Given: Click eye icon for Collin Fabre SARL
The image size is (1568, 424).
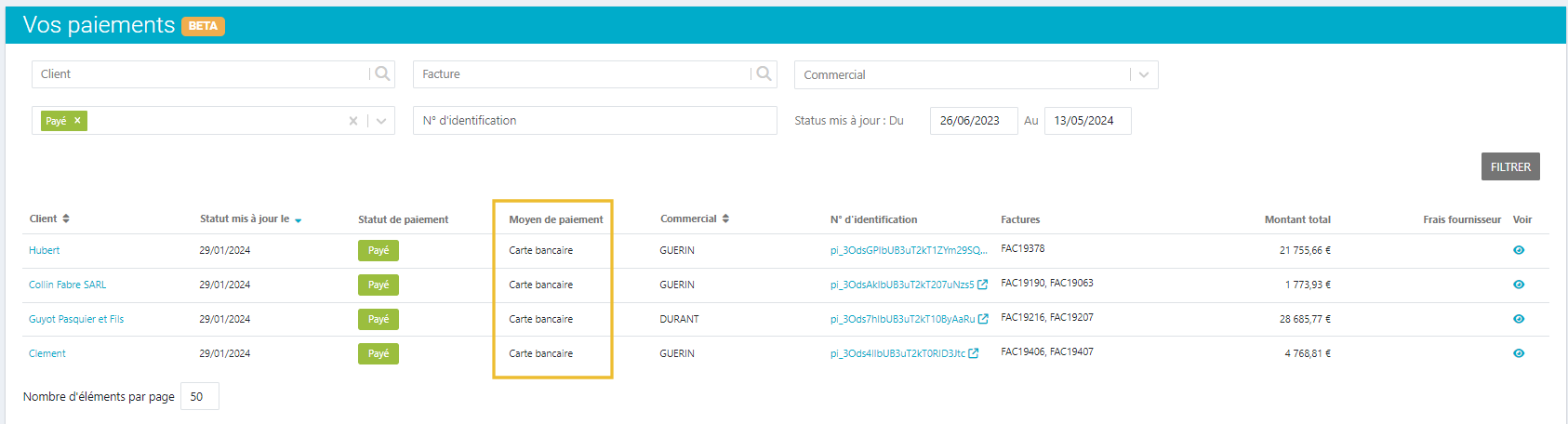Looking at the screenshot, I should coord(1519,285).
